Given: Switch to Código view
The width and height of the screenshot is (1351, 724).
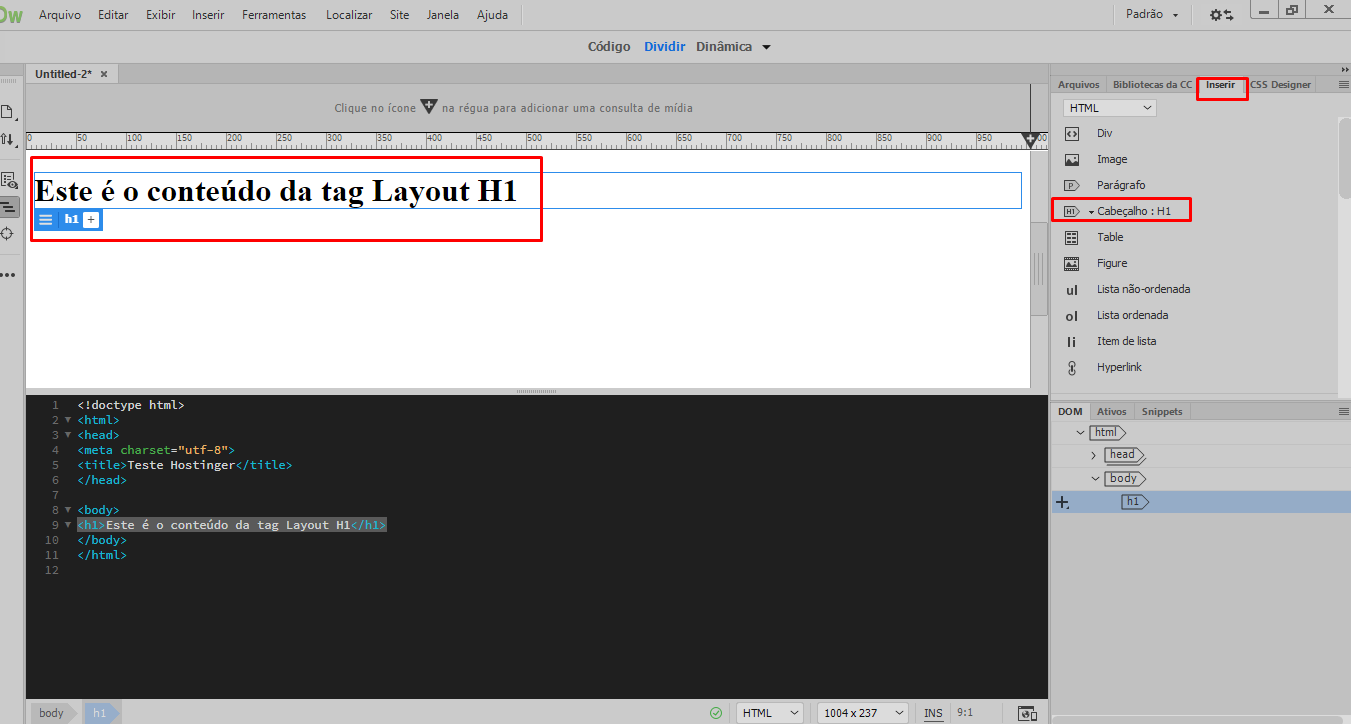Looking at the screenshot, I should pos(609,47).
